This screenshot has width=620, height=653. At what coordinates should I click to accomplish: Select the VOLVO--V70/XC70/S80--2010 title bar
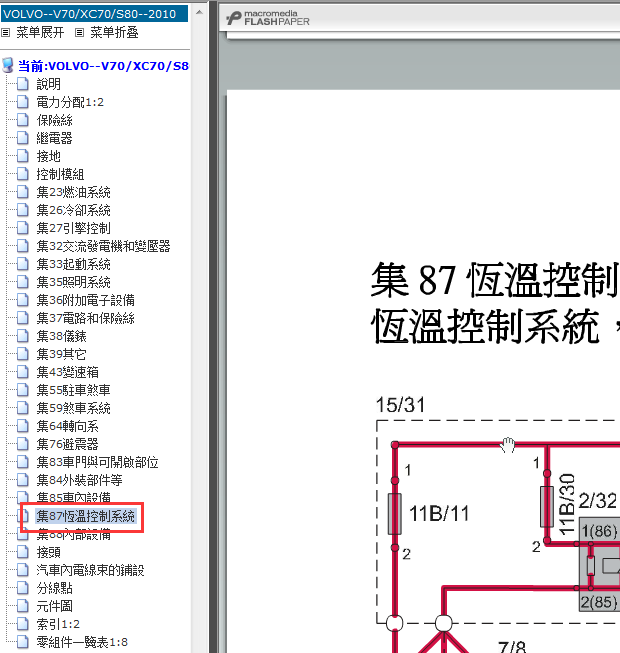click(x=95, y=14)
